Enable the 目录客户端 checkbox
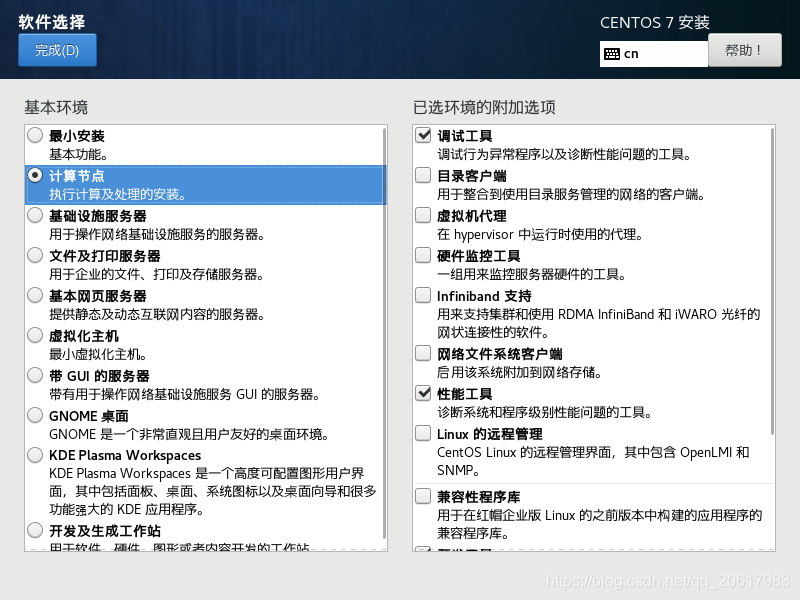This screenshot has width=800, height=600. [423, 175]
